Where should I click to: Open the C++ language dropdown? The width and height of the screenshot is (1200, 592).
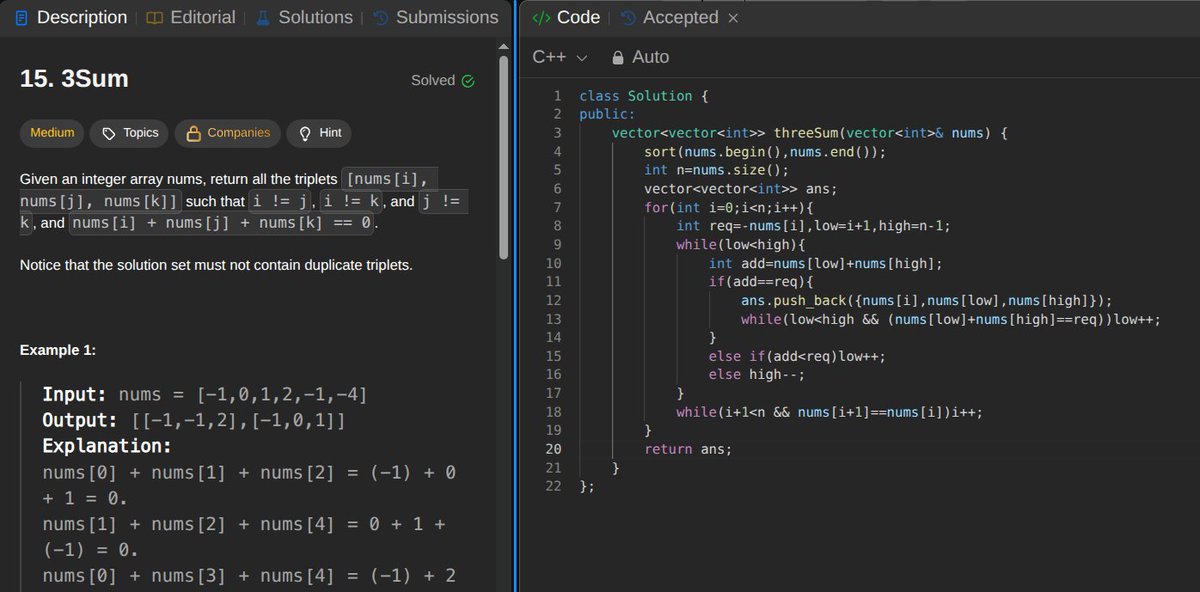[560, 58]
